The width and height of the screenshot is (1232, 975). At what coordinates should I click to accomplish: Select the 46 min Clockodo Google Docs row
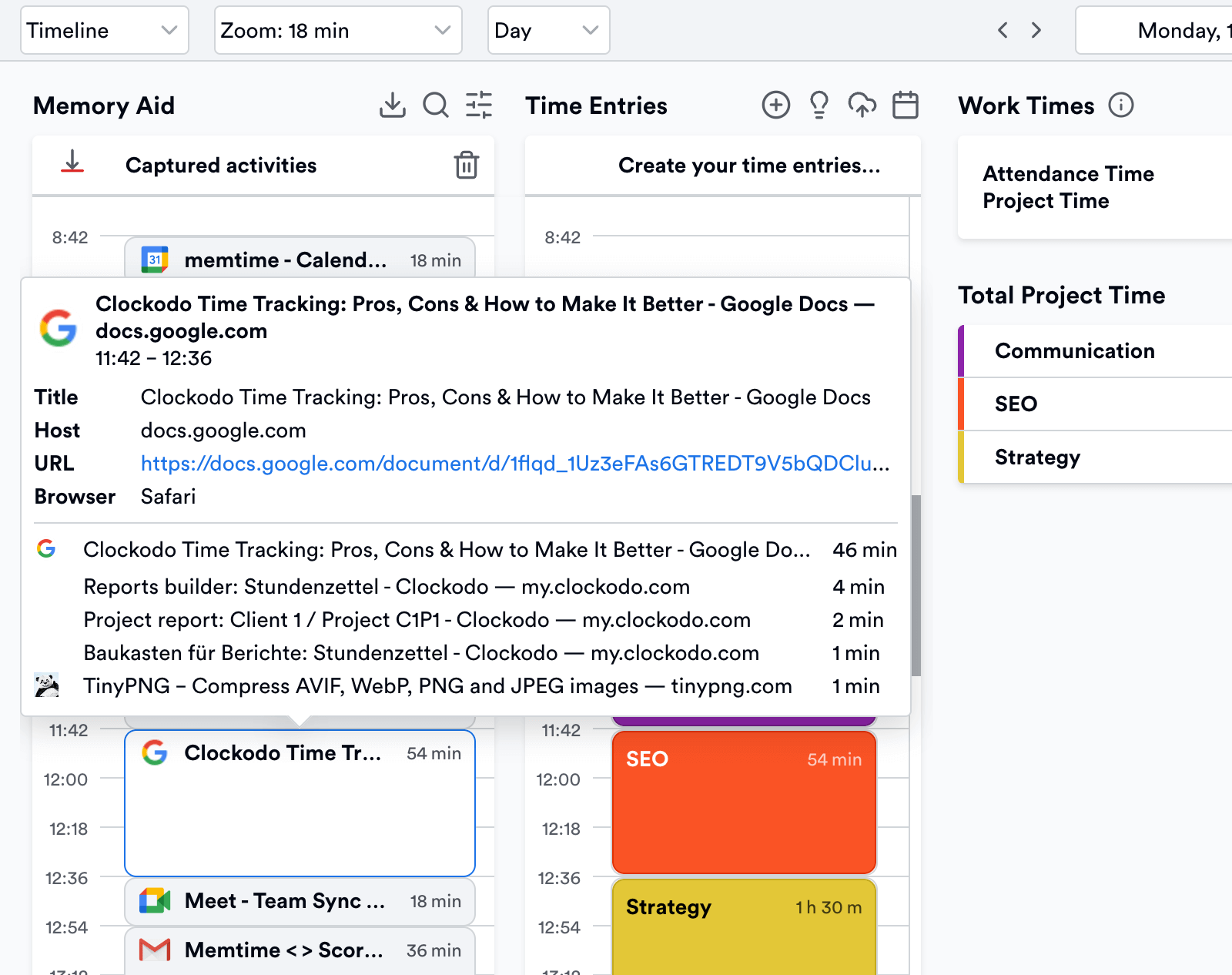click(x=467, y=550)
